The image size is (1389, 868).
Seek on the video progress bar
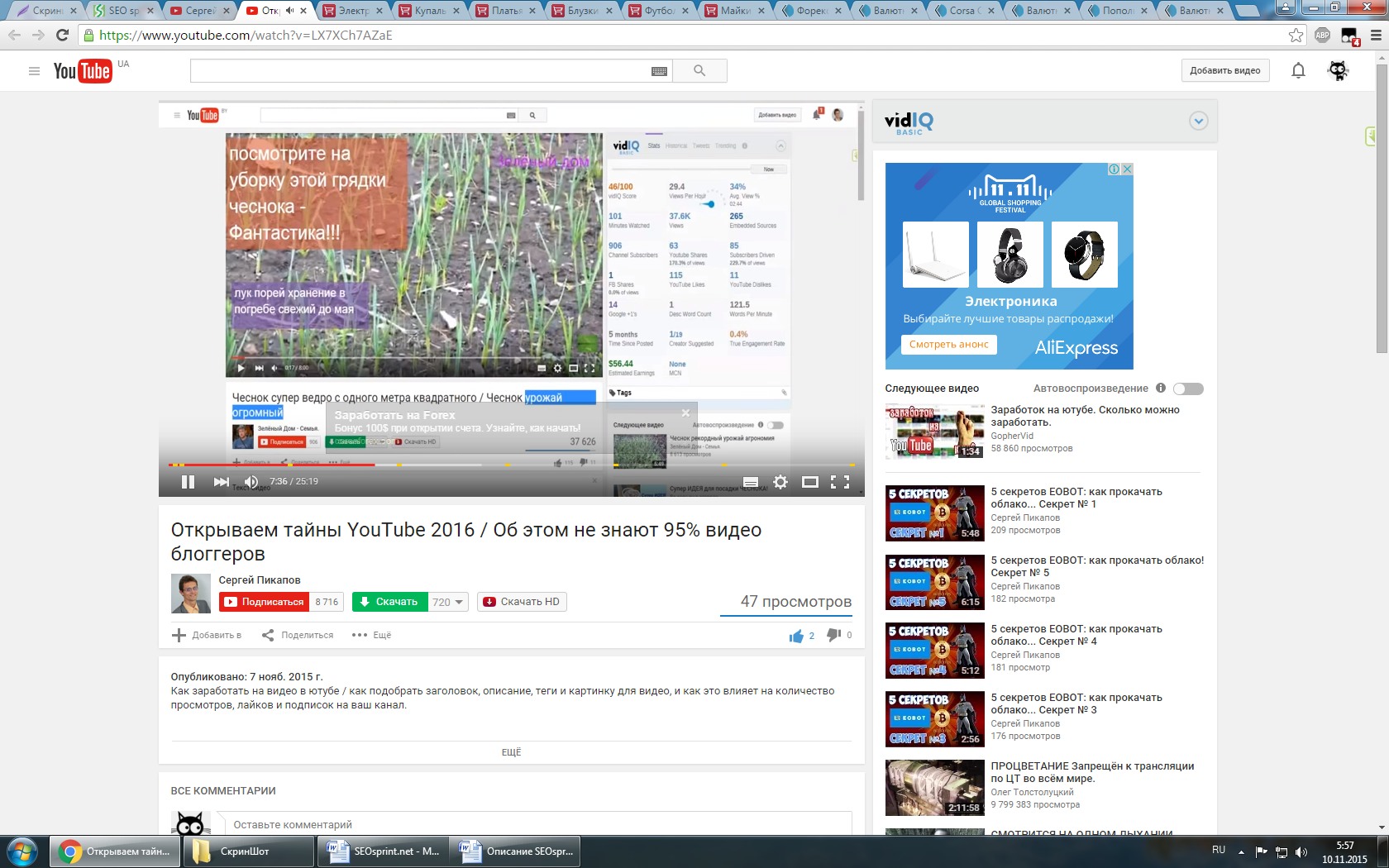point(511,465)
